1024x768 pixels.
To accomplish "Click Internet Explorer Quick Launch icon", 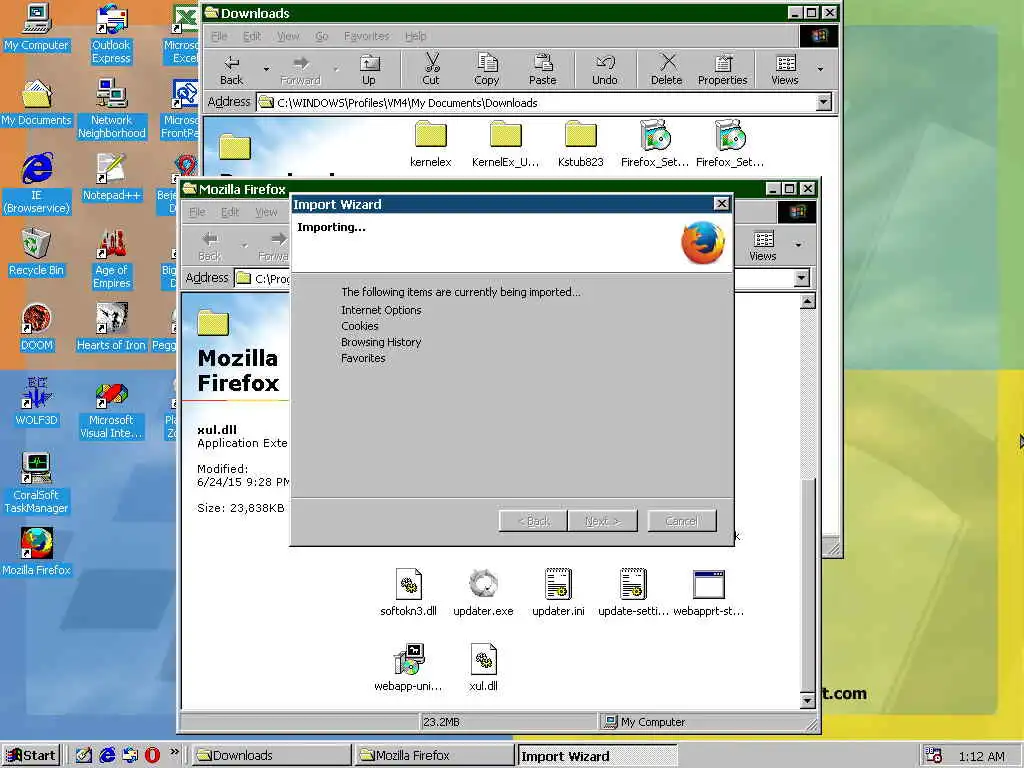I will click(x=107, y=756).
